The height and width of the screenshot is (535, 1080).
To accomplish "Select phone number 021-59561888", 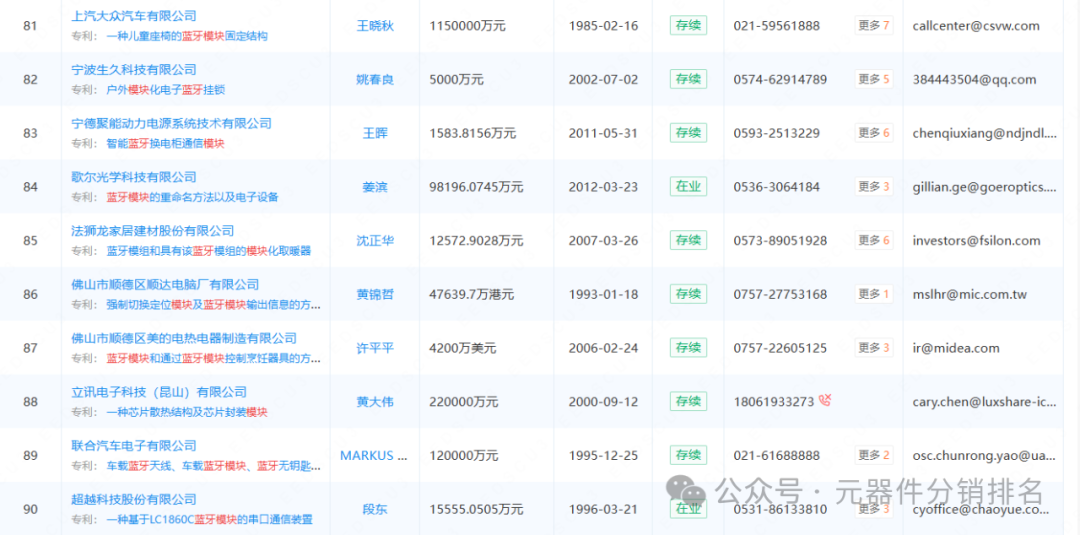I will tap(776, 26).
